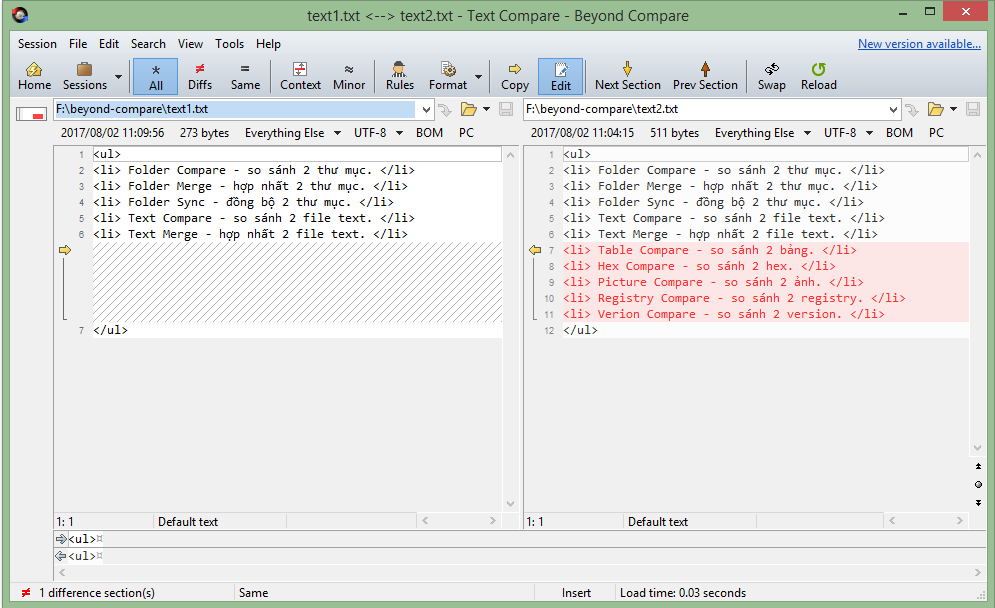The height and width of the screenshot is (608, 995).
Task: Jump to Next Section
Action: tap(628, 77)
